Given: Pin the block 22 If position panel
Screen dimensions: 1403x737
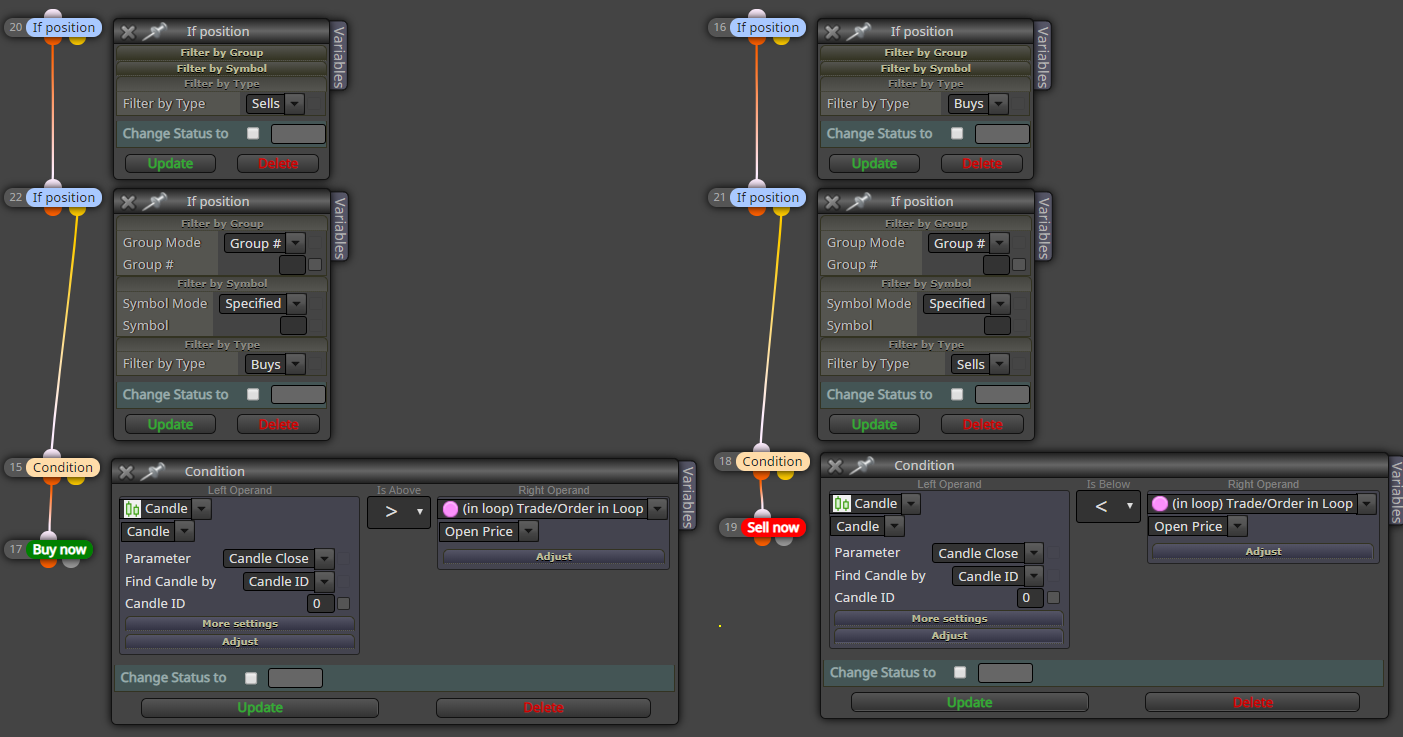Looking at the screenshot, I should click(154, 202).
